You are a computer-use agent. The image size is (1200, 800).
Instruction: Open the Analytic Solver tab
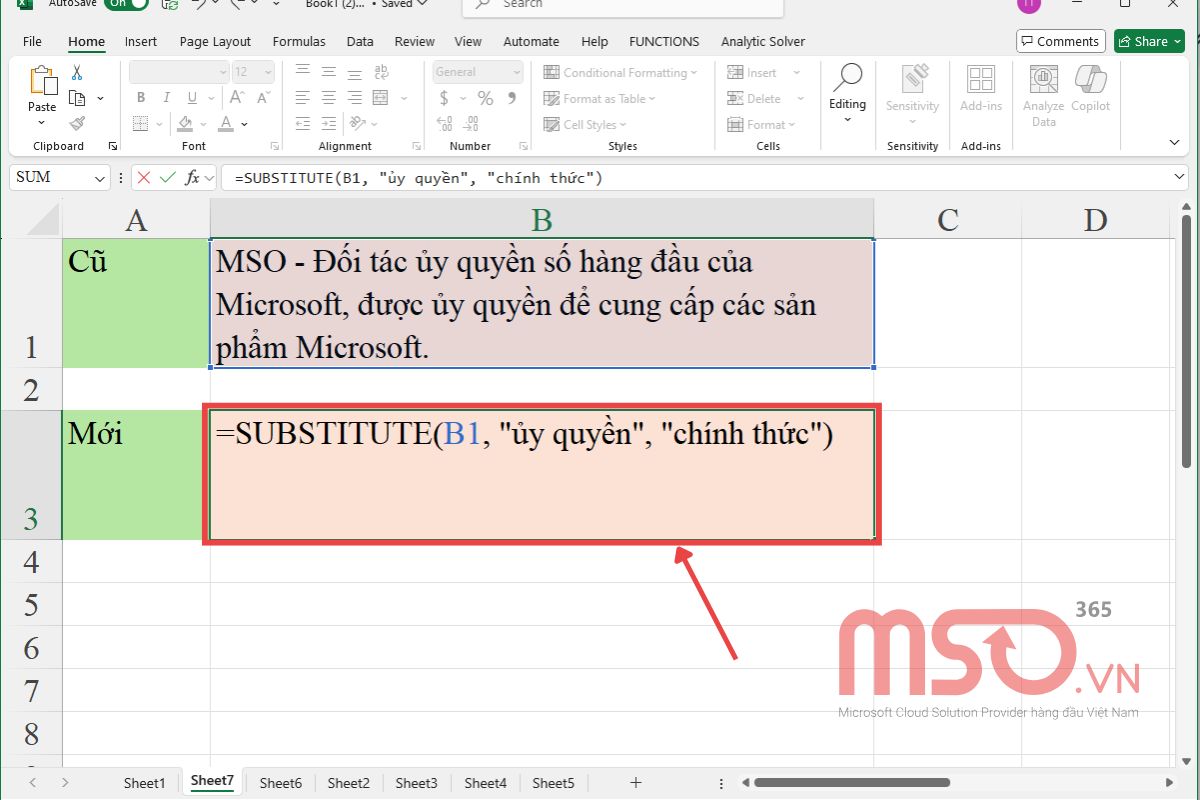(x=763, y=41)
